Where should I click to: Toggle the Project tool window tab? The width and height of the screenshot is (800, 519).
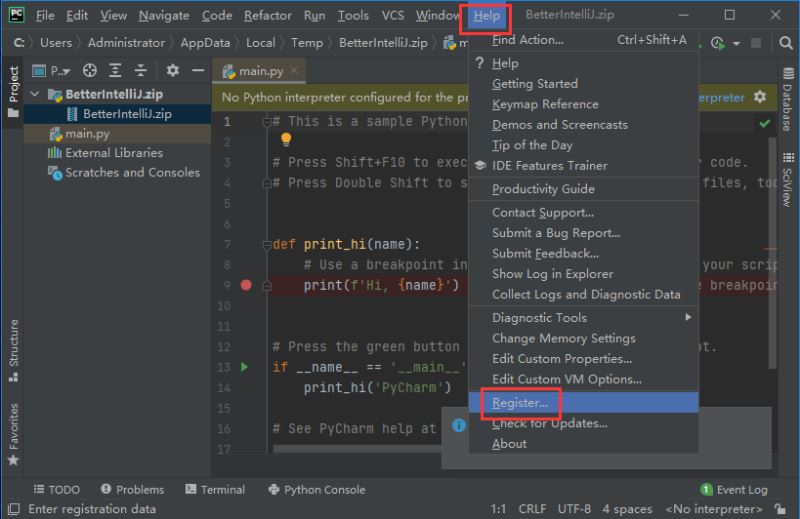13,91
